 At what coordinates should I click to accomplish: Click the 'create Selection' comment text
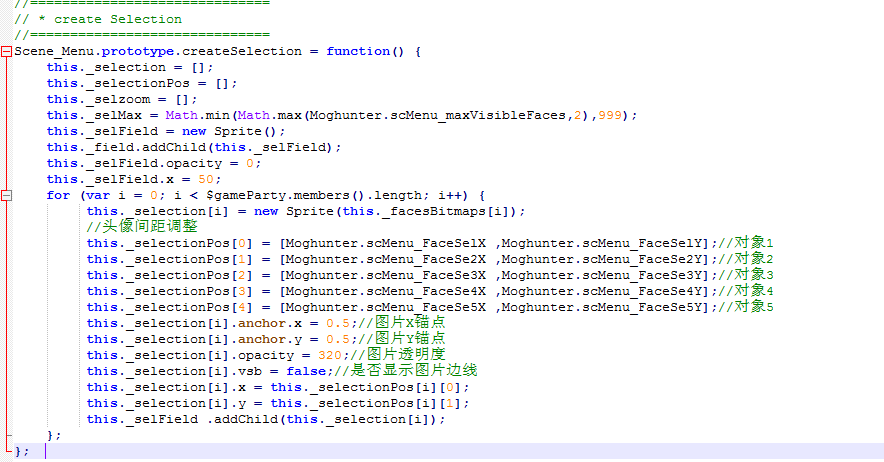coord(118,19)
